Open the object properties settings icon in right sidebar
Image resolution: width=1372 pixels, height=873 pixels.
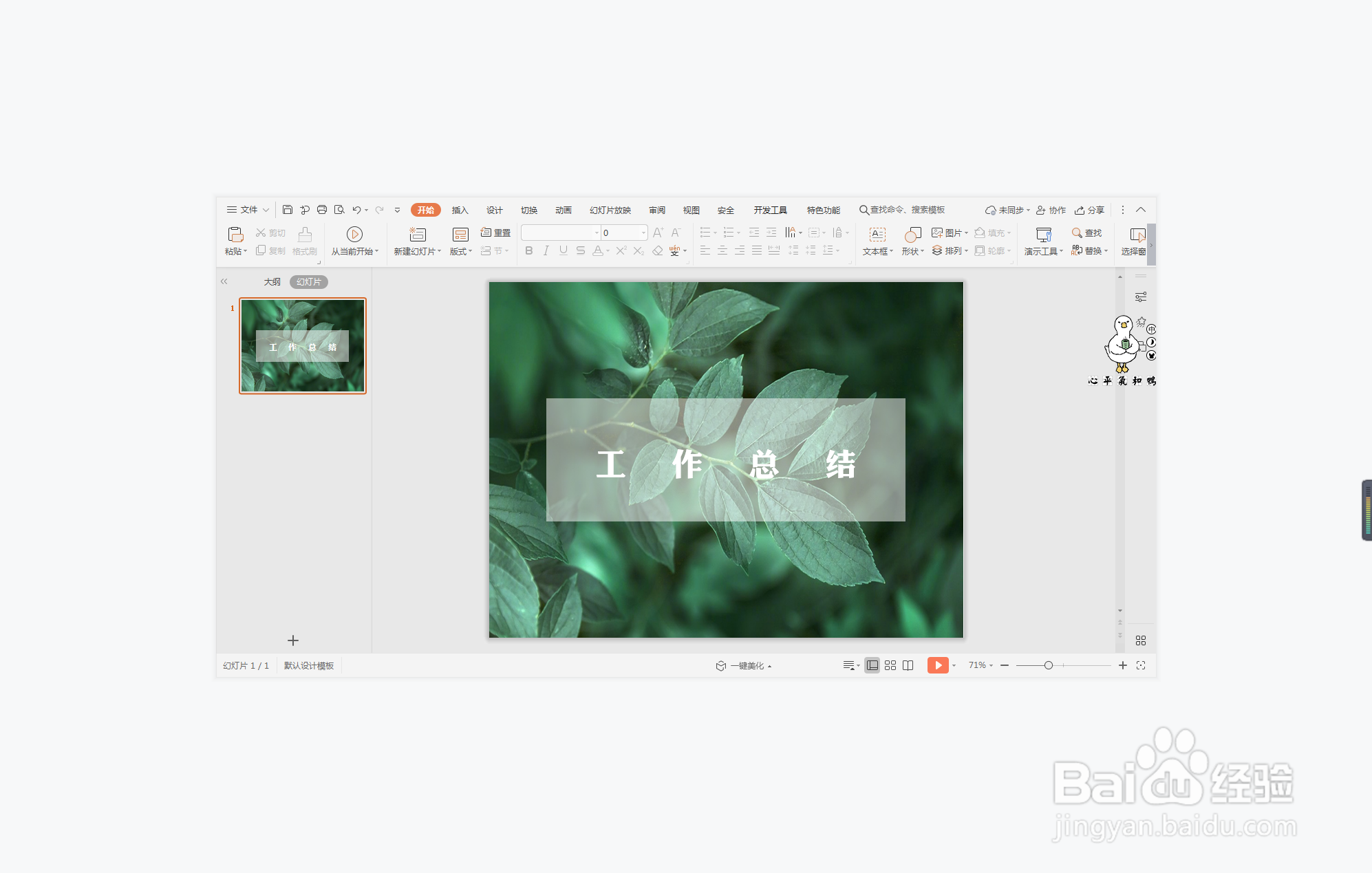1141,297
